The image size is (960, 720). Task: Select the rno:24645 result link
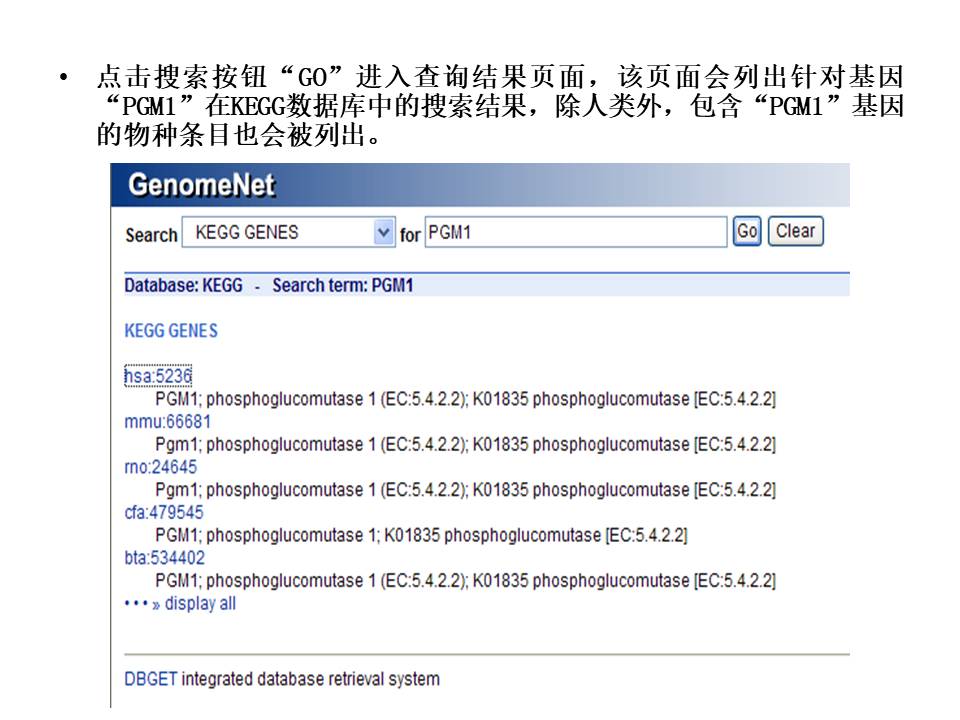coord(160,467)
